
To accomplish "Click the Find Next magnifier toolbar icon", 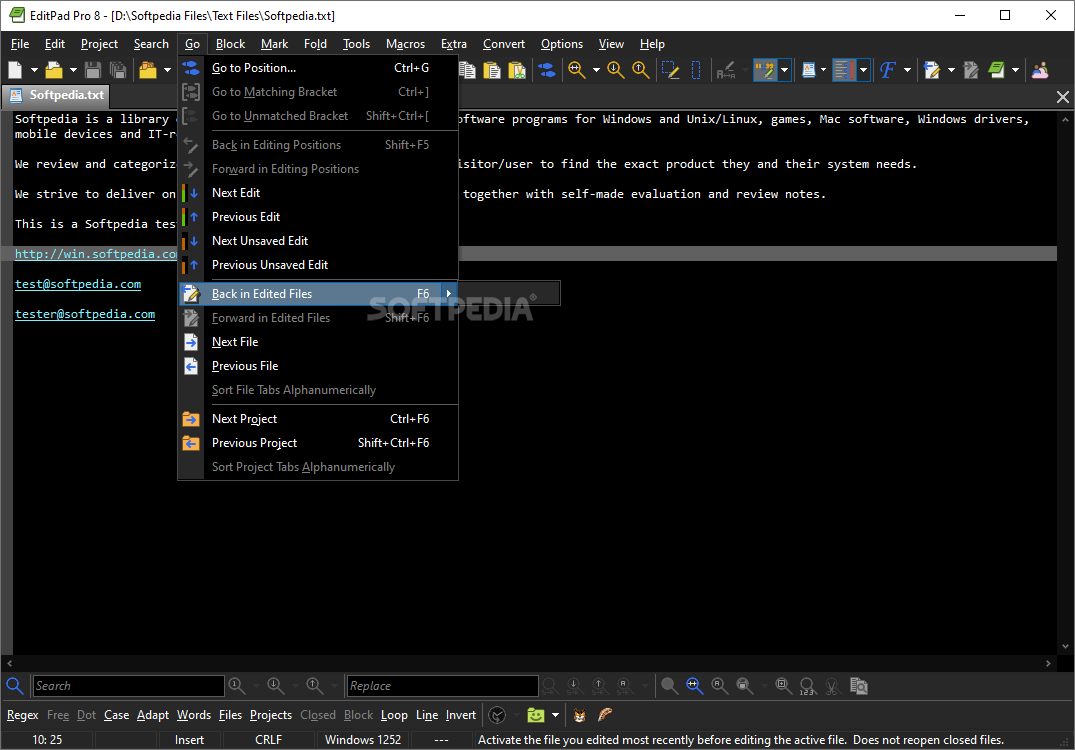I will [616, 70].
